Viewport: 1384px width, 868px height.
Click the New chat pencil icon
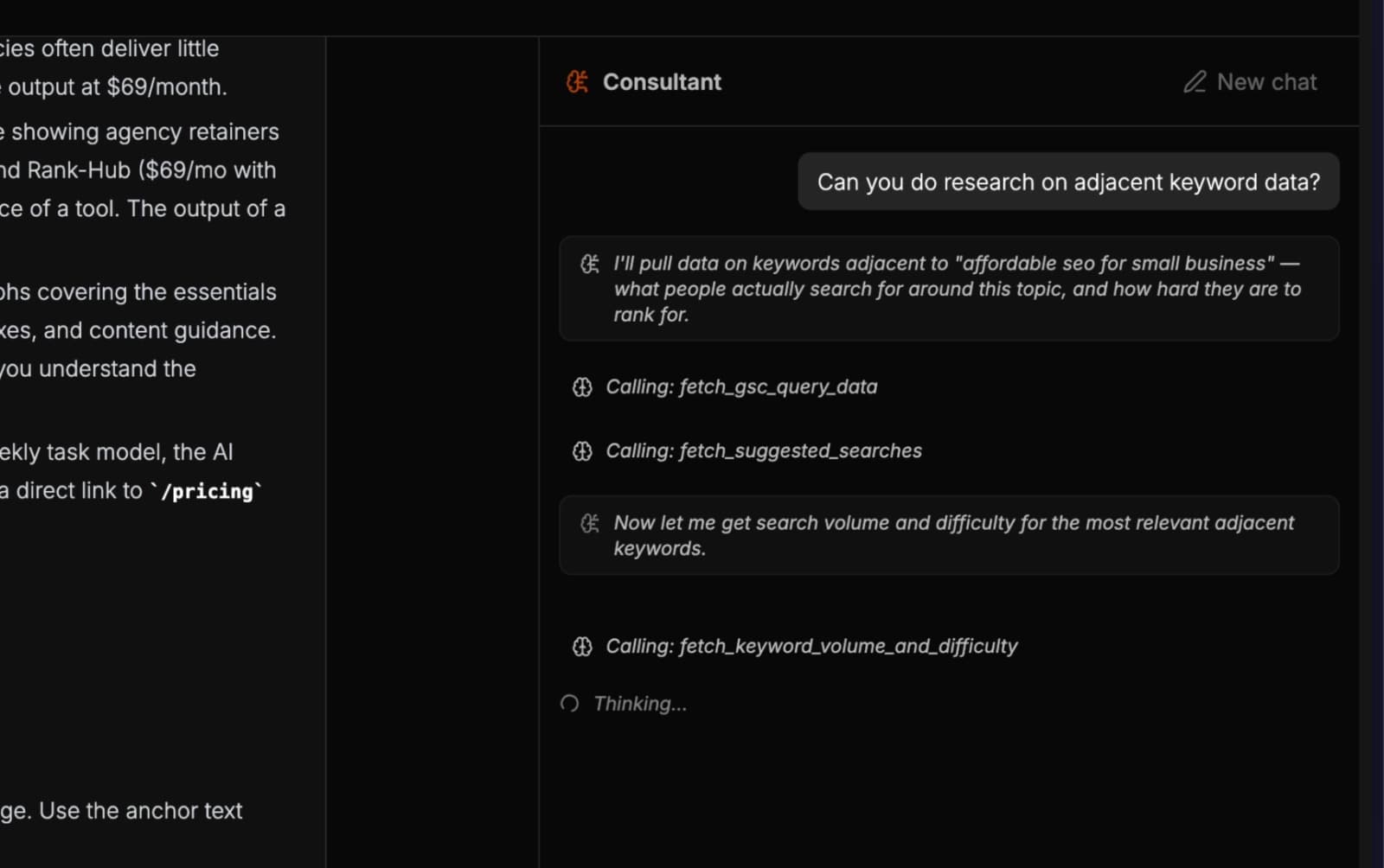point(1195,82)
